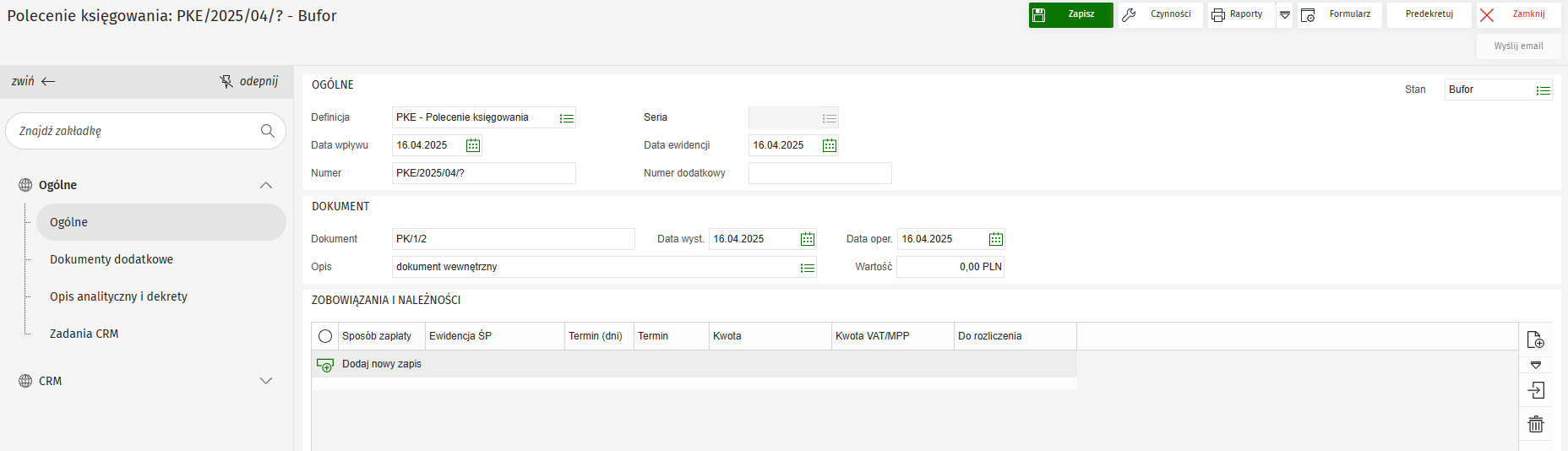Open the Definicja list selector
The image size is (1568, 451).
(567, 118)
